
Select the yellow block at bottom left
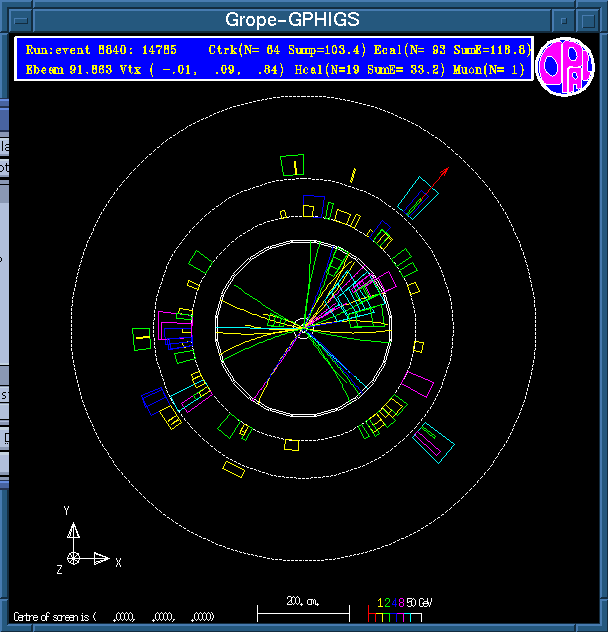[x=234, y=468]
